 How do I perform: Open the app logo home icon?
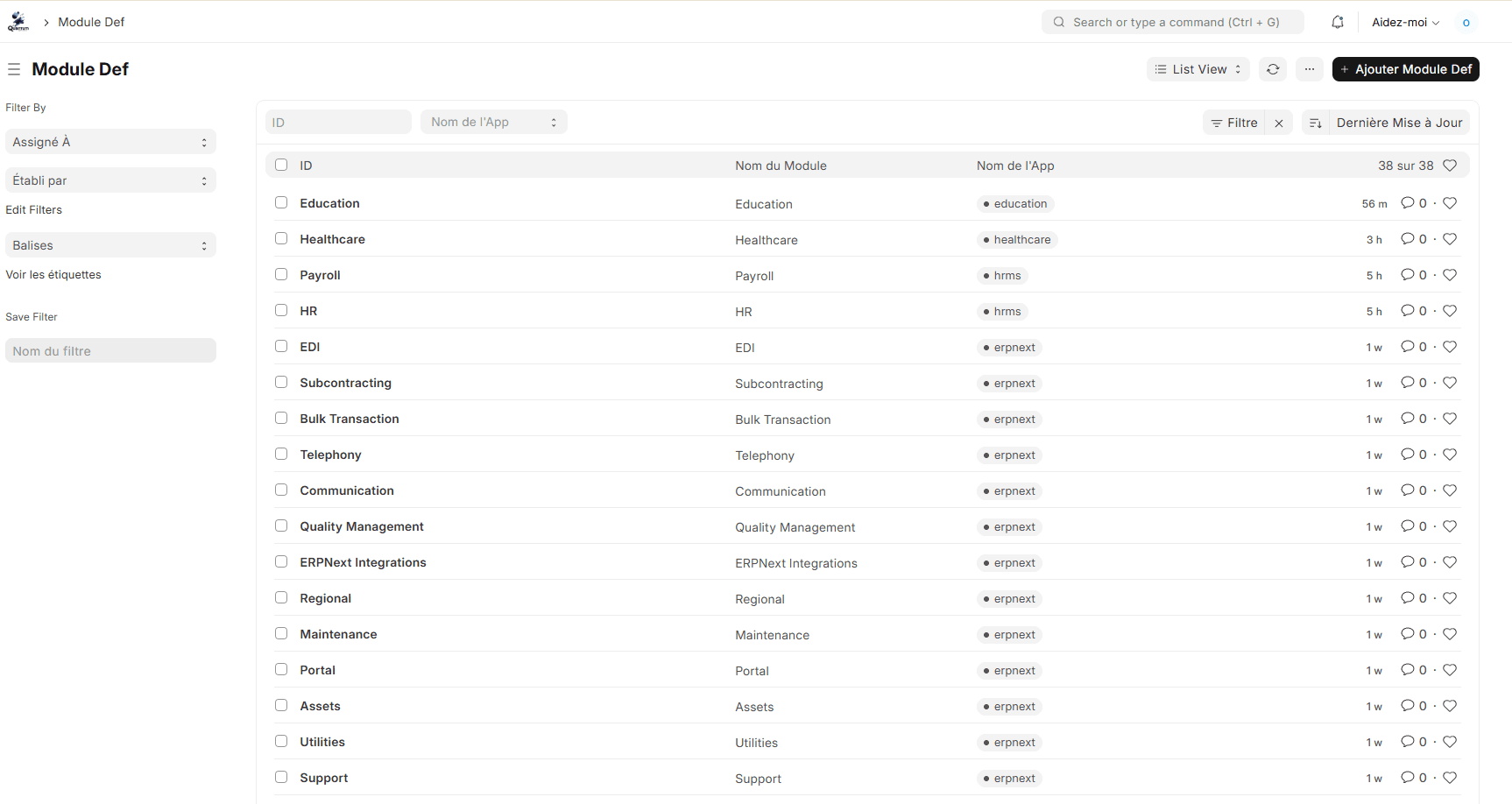18,22
